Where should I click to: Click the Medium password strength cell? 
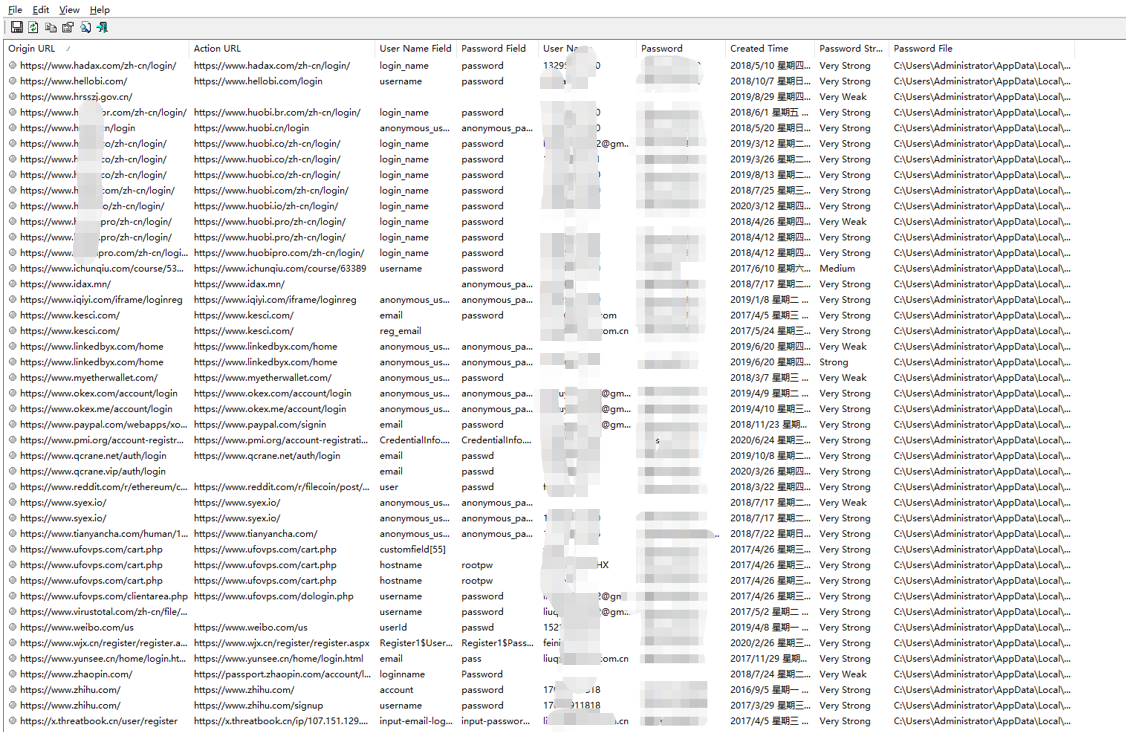pyautogui.click(x=837, y=268)
